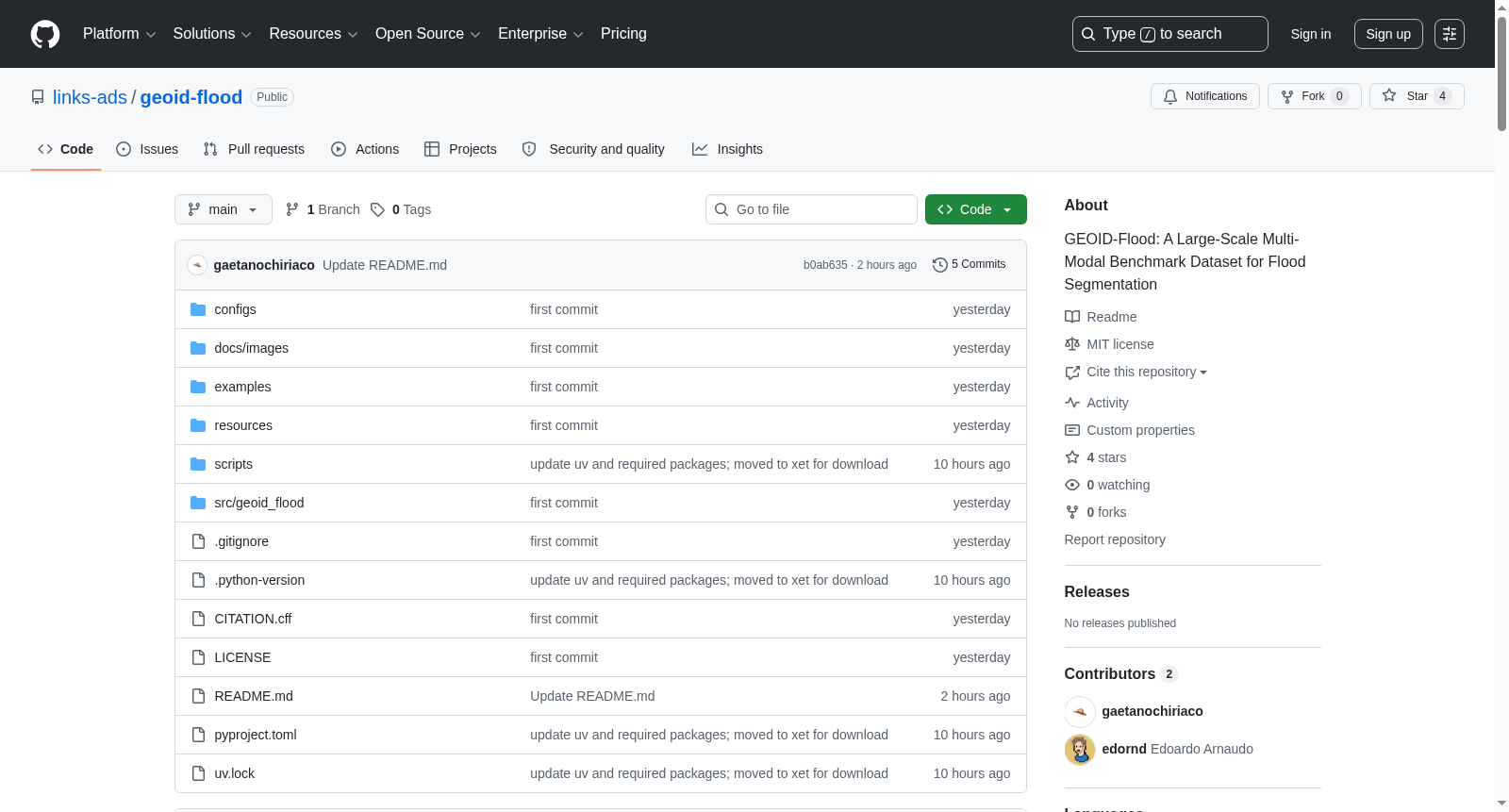Click edornd's contributor avatar
This screenshot has height=812, width=1509.
[1080, 749]
